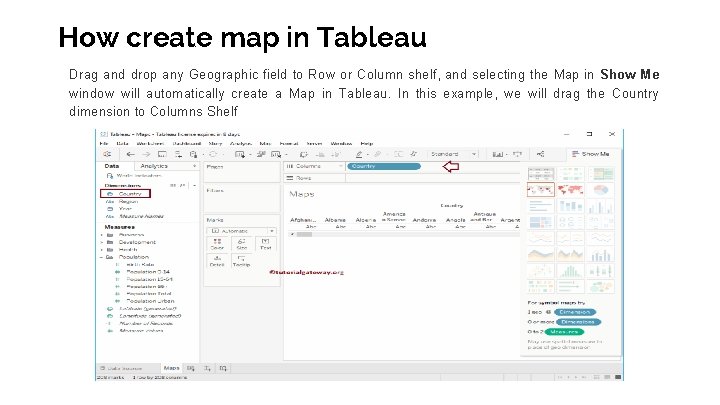Open the Help menu

pos(367,143)
